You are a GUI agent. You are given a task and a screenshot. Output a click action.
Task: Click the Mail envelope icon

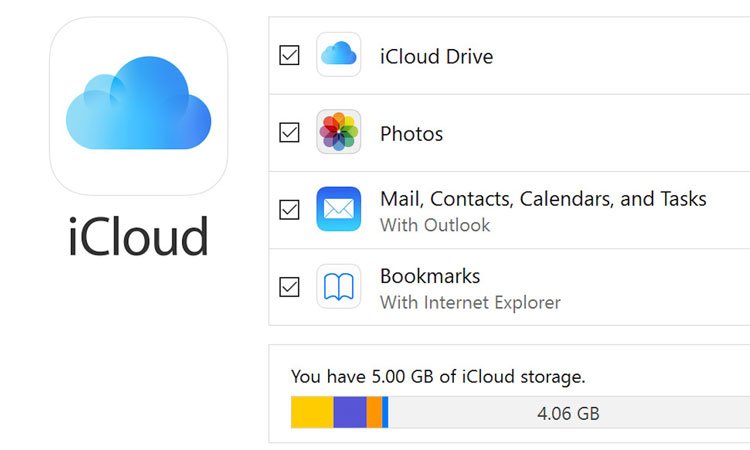coord(339,209)
